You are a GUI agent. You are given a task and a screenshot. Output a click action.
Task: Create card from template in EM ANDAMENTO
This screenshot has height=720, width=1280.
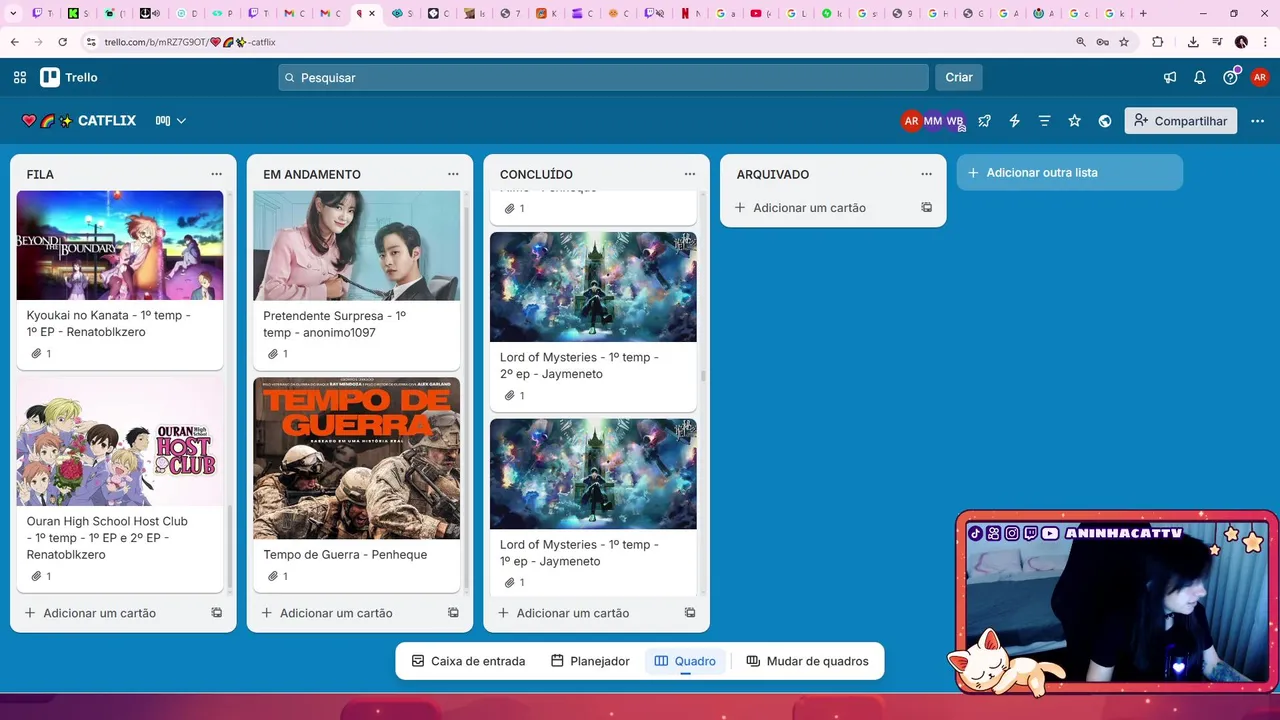453,613
